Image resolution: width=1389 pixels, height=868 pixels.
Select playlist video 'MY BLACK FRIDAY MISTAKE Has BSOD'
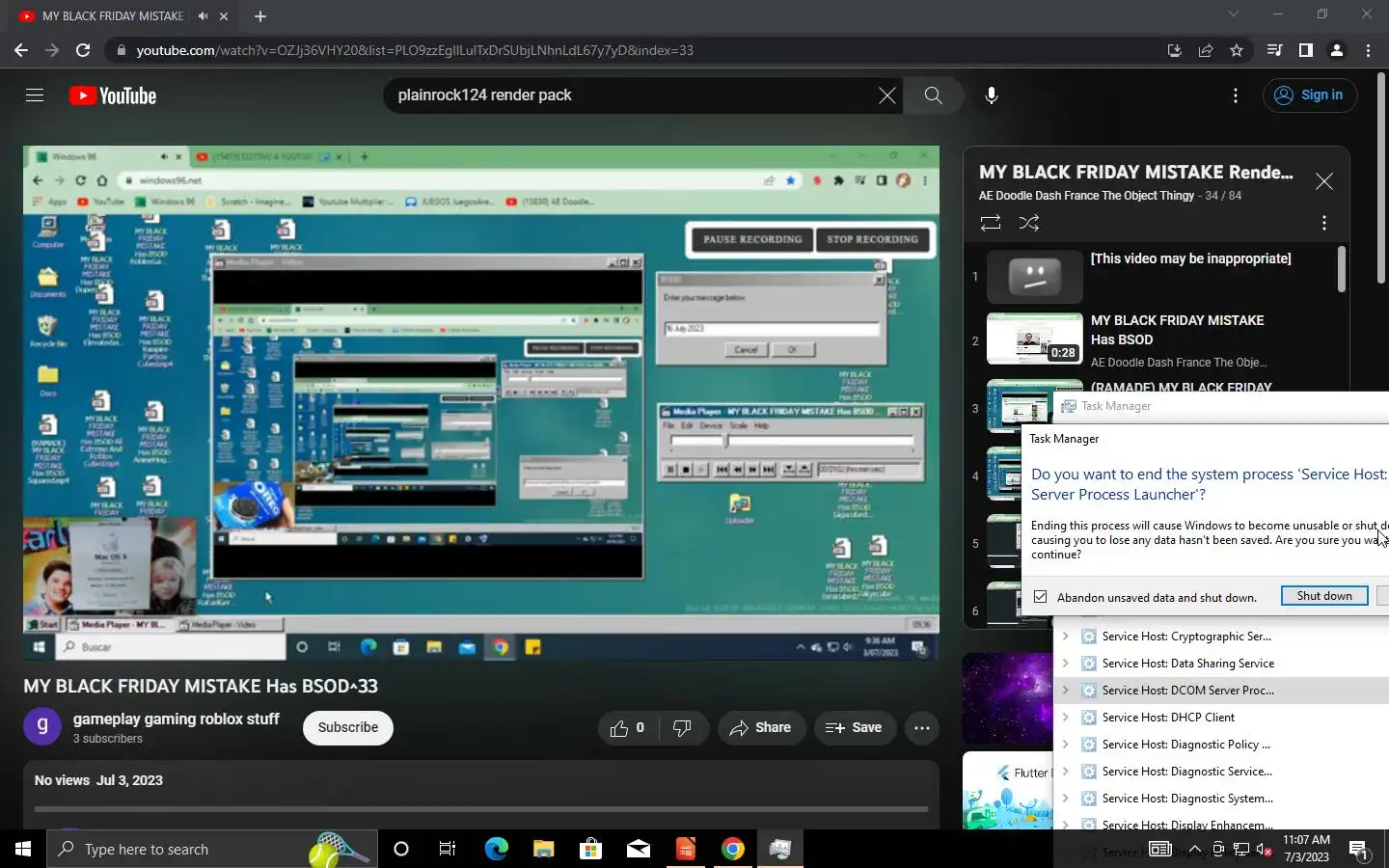(1177, 330)
